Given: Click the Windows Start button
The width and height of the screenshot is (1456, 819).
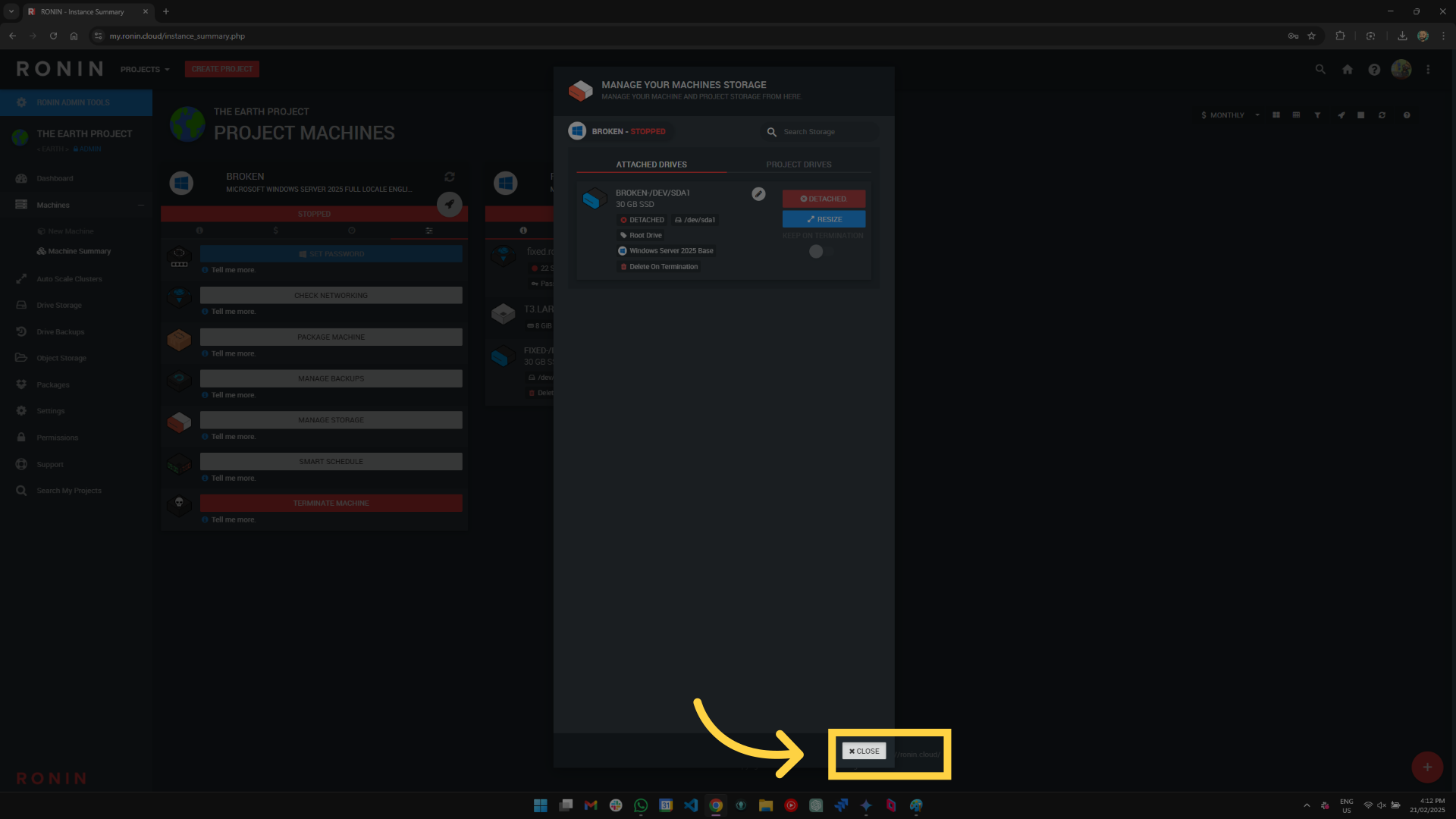Looking at the screenshot, I should pyautogui.click(x=541, y=805).
